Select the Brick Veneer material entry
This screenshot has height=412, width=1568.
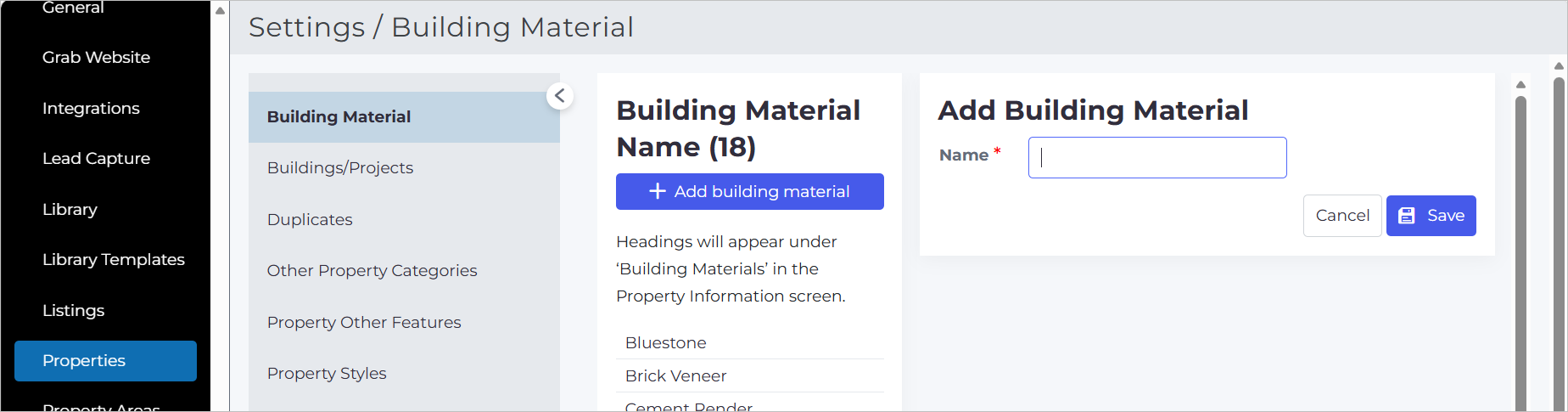(x=750, y=375)
